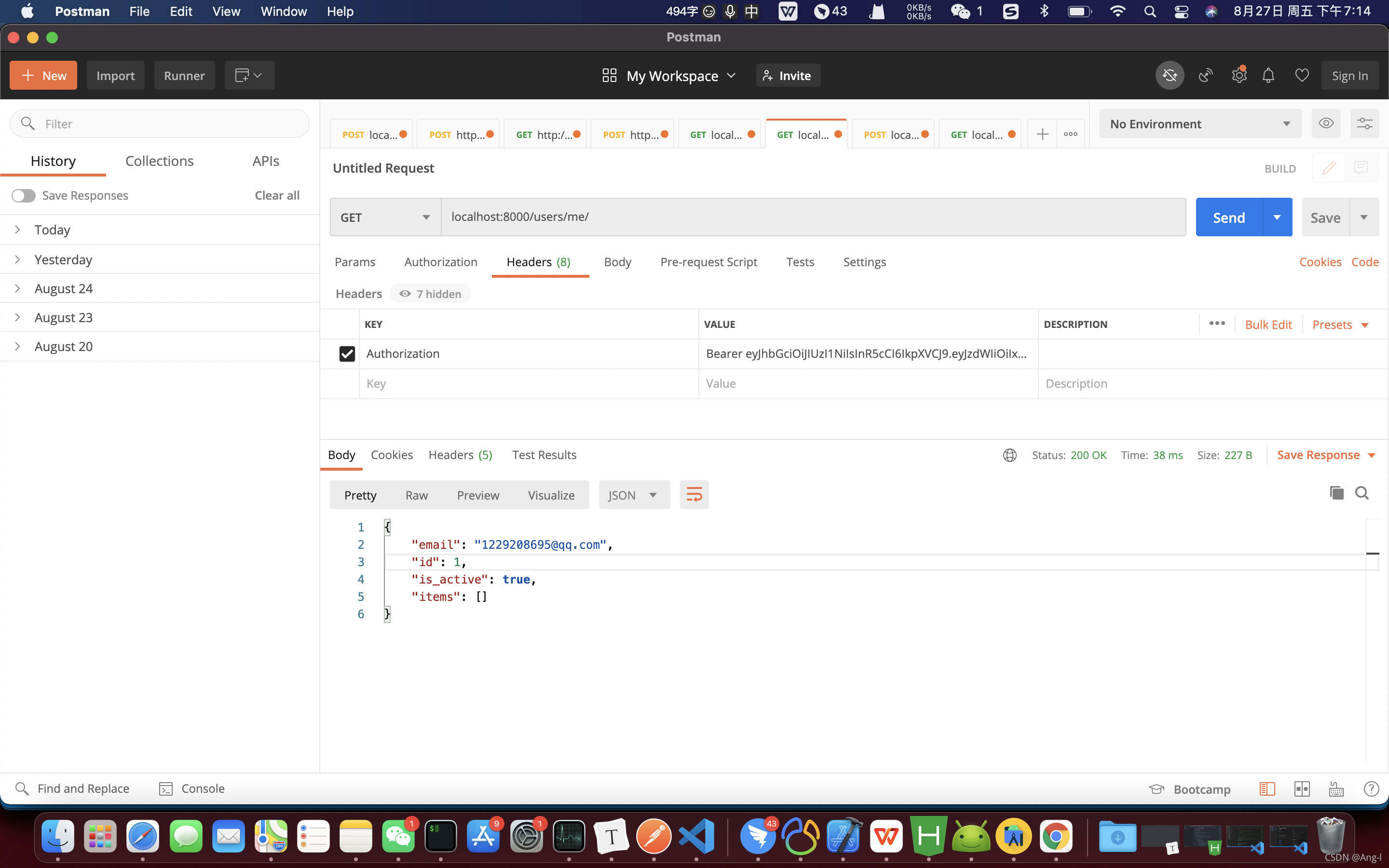Uncheck the Authorization header checkbox
Screen dimensions: 1389x868
(347, 353)
